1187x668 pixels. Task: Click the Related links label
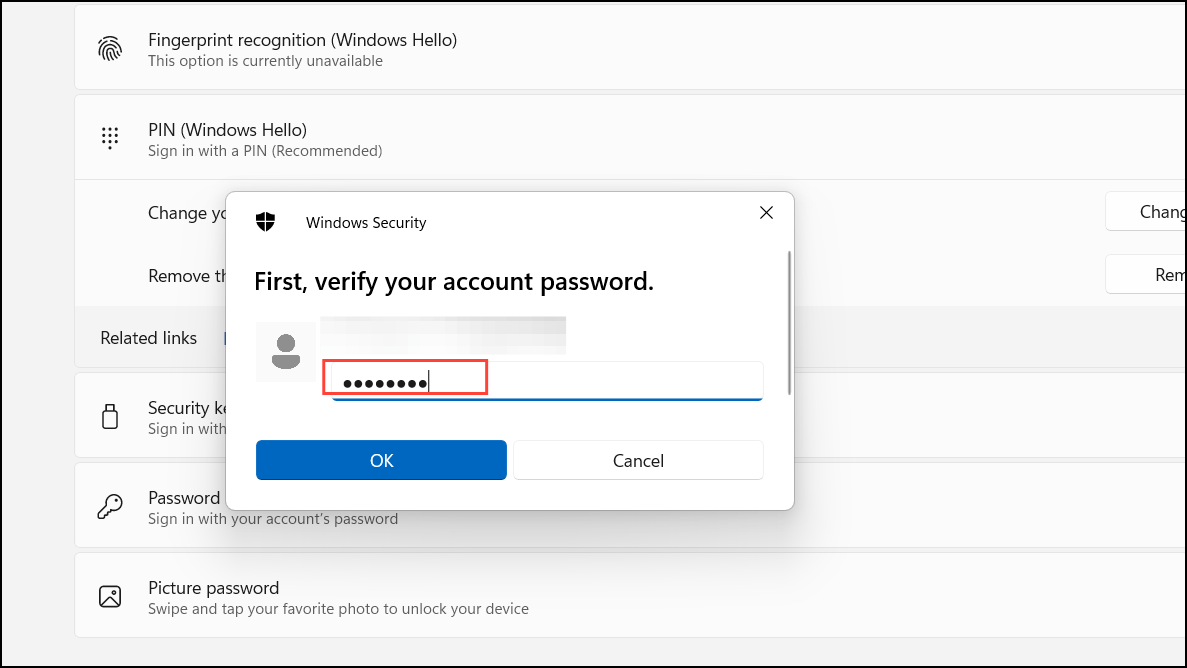[x=148, y=338]
